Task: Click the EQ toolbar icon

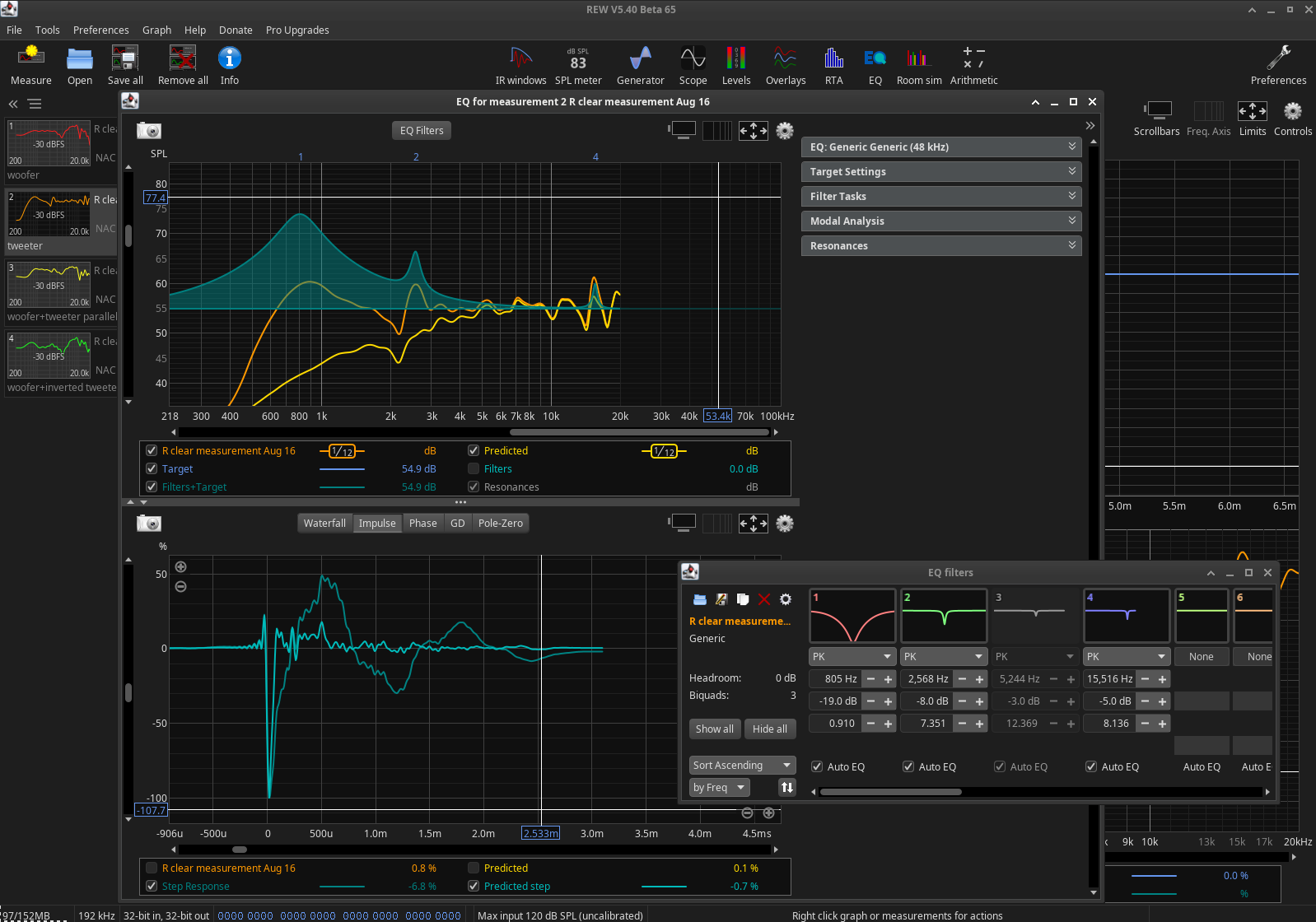Action: (x=875, y=64)
